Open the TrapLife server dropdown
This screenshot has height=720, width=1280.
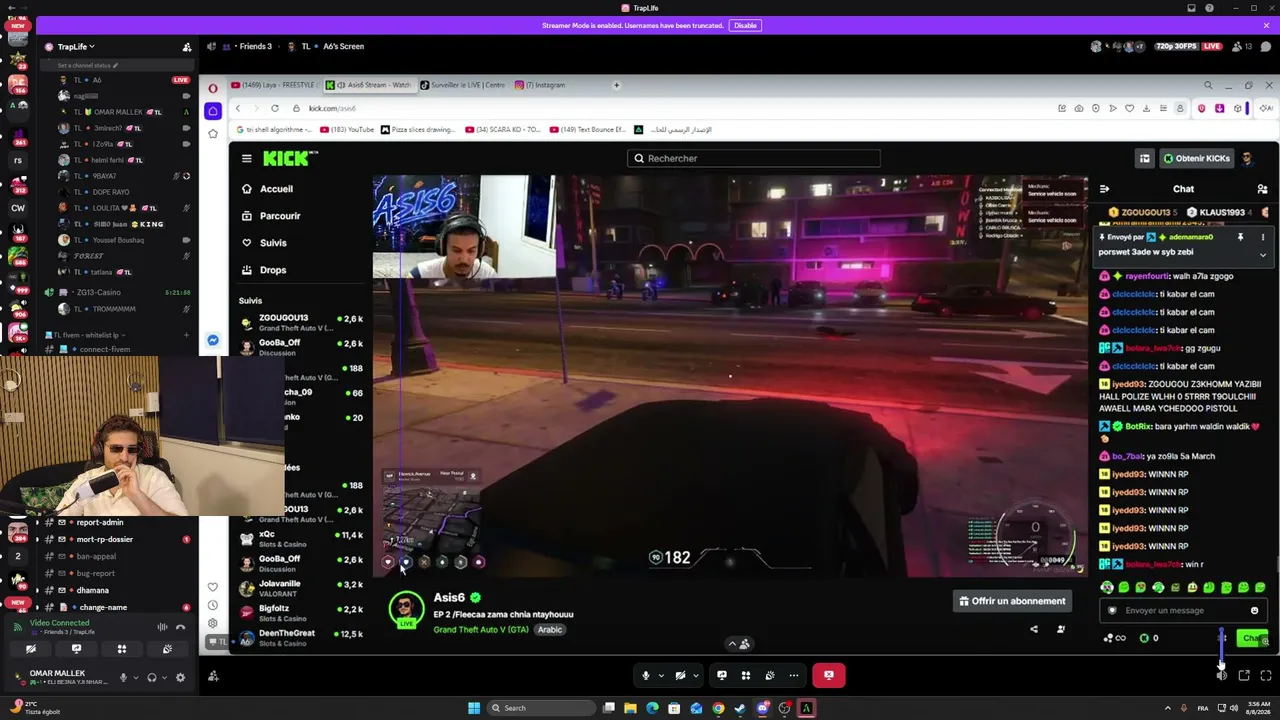[x=75, y=47]
